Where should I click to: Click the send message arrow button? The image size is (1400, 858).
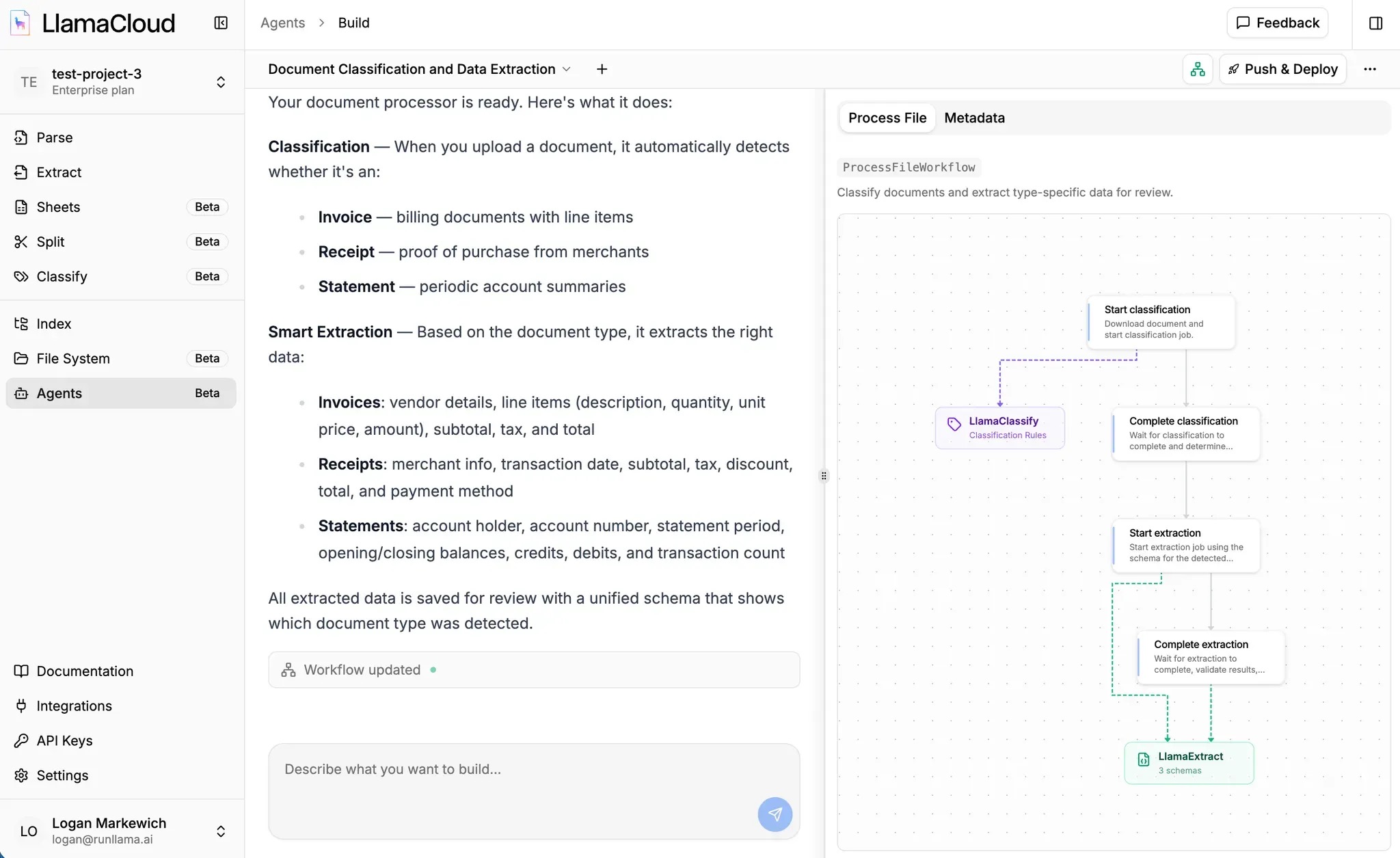774,814
